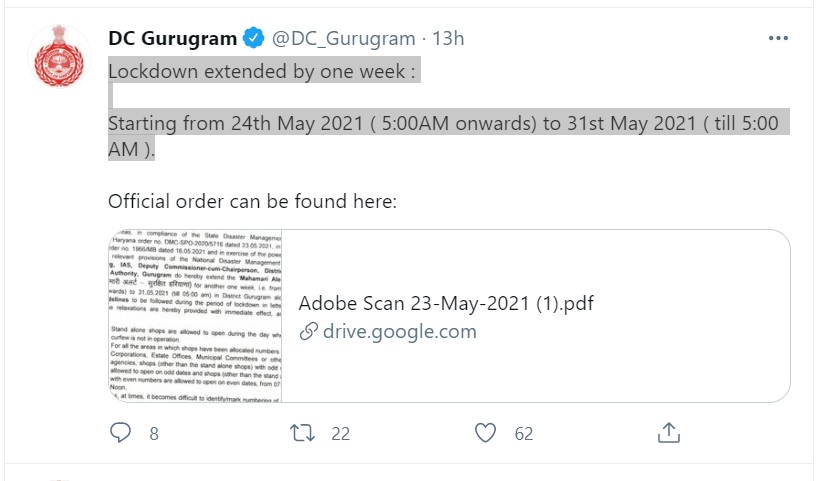840x481 pixels.
Task: Click the share tweet icon
Action: pyautogui.click(x=669, y=432)
